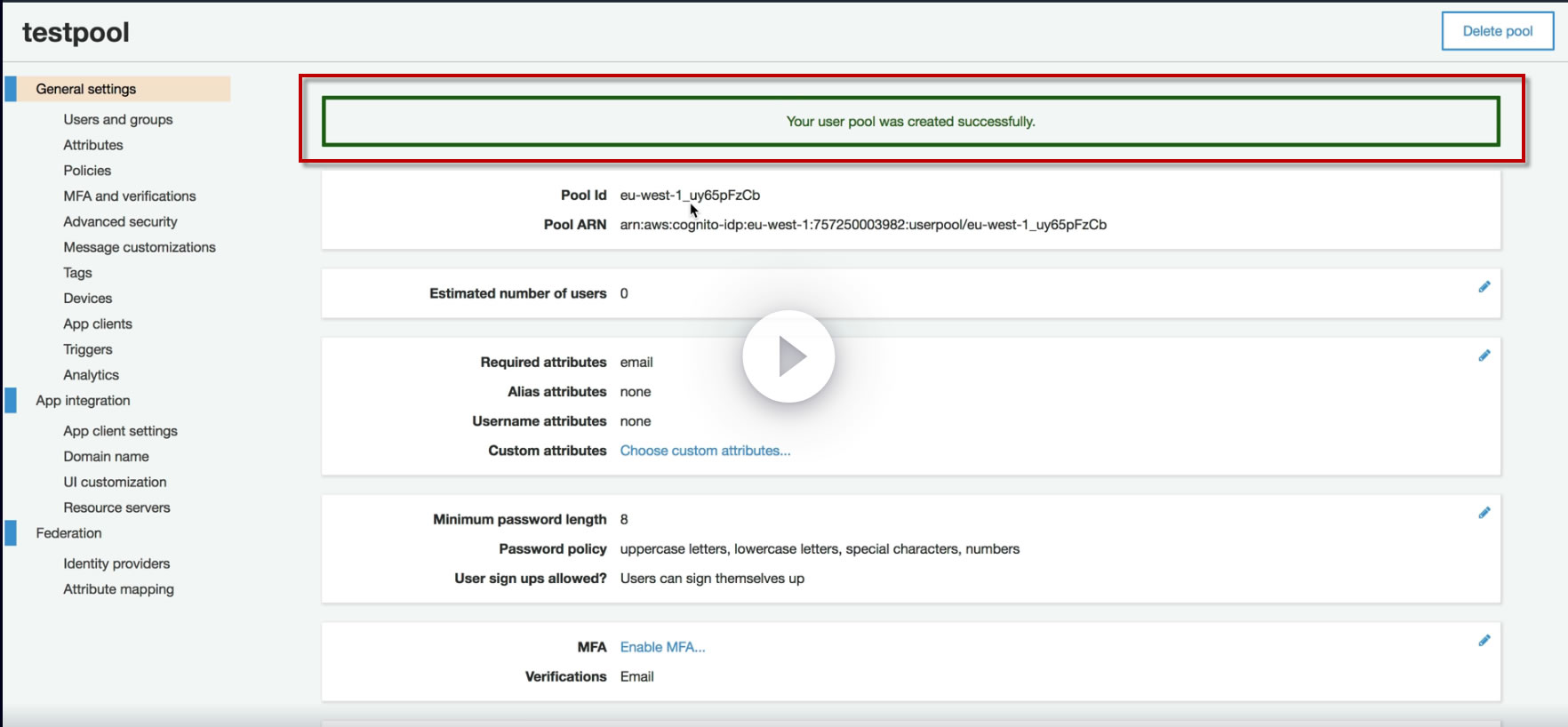The width and height of the screenshot is (1568, 727).
Task: Navigate to MFA and verifications
Action: 130,196
